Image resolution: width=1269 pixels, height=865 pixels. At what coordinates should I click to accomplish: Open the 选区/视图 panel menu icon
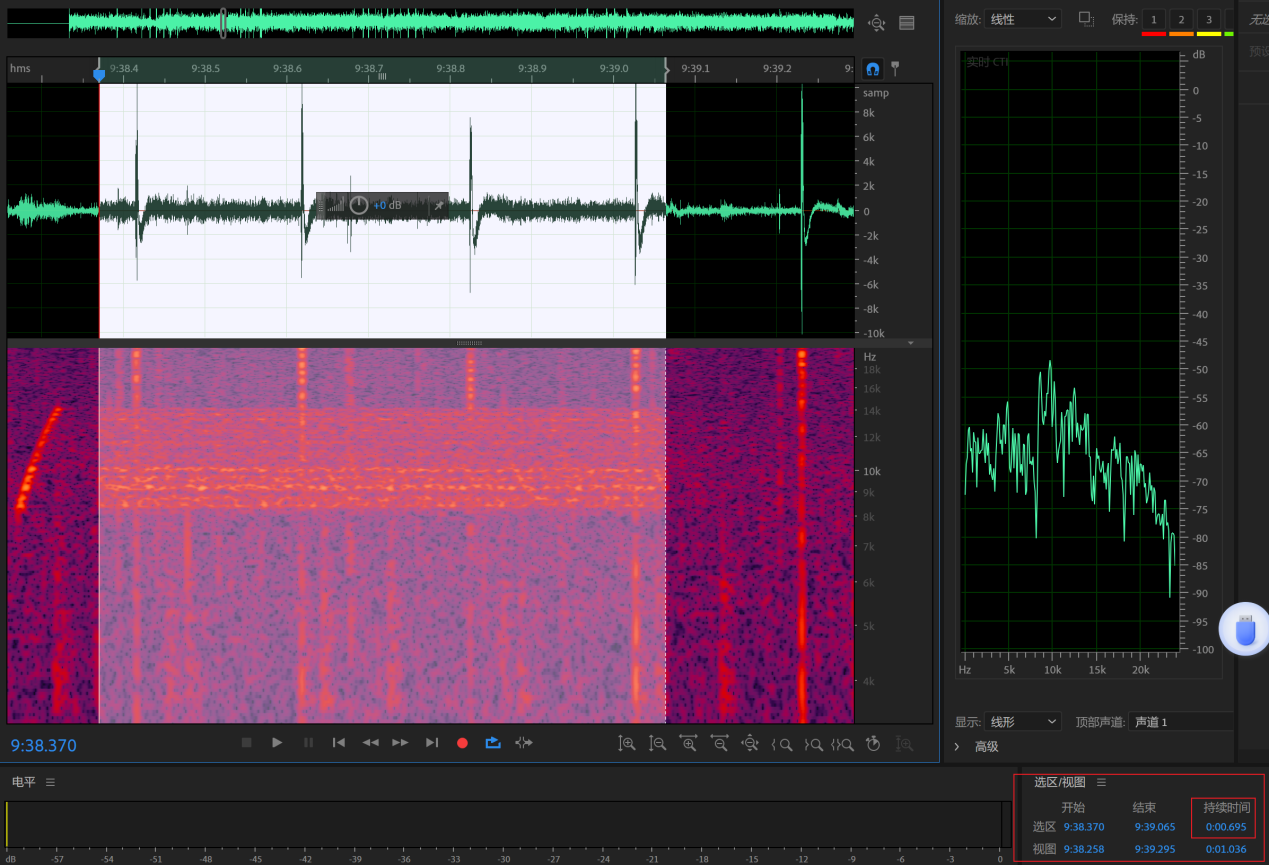click(x=1101, y=782)
